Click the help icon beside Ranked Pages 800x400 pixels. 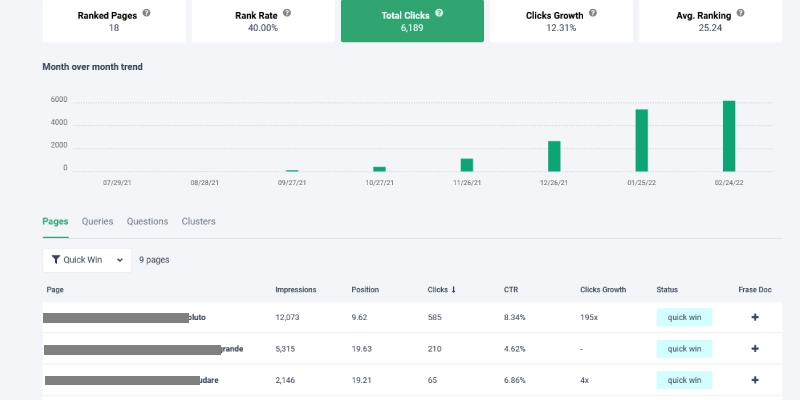pyautogui.click(x=146, y=13)
